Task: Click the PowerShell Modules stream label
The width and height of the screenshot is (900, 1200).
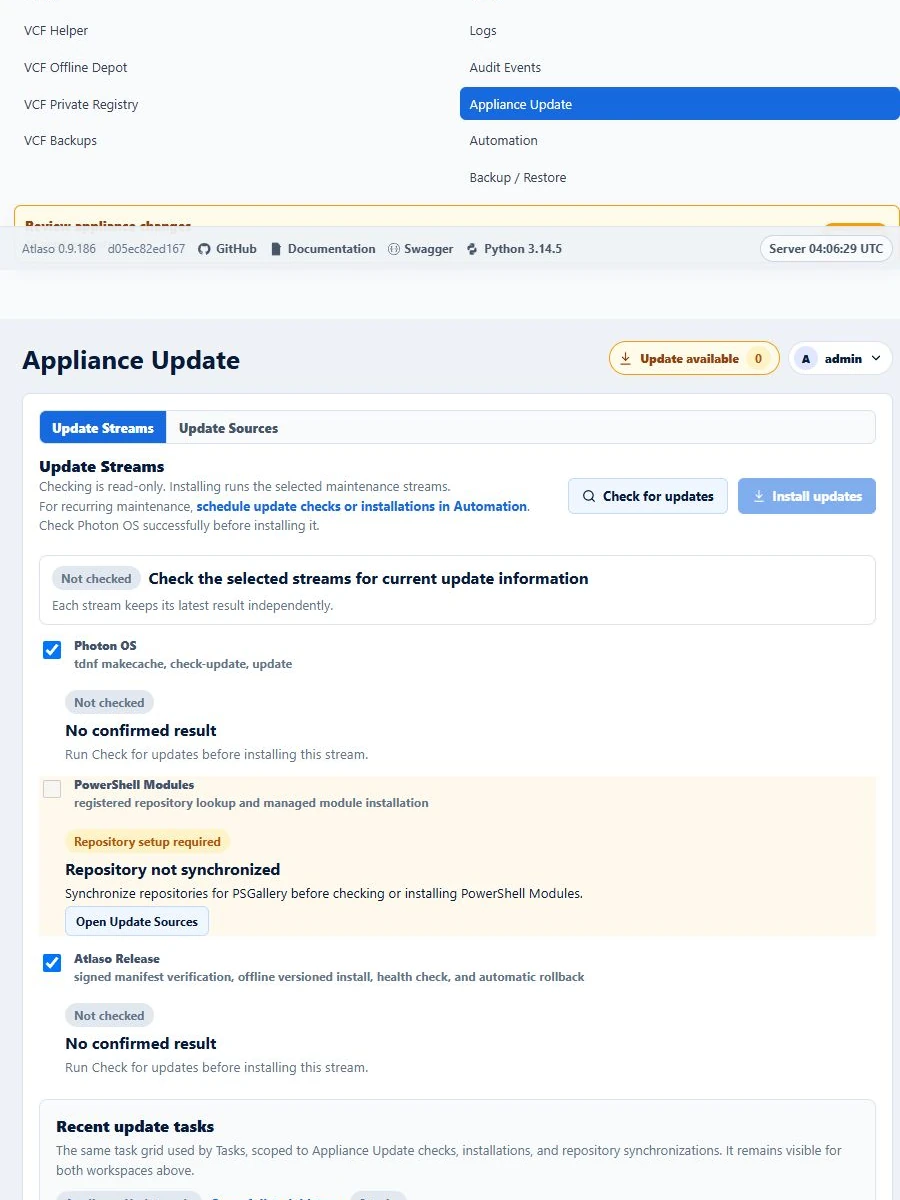Action: coord(134,785)
